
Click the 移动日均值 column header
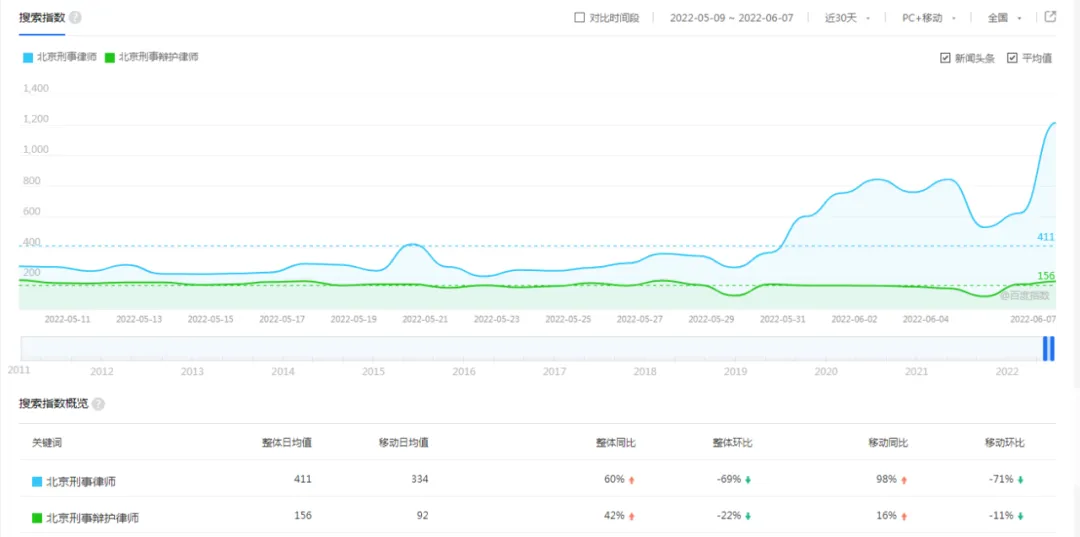pyautogui.click(x=404, y=443)
